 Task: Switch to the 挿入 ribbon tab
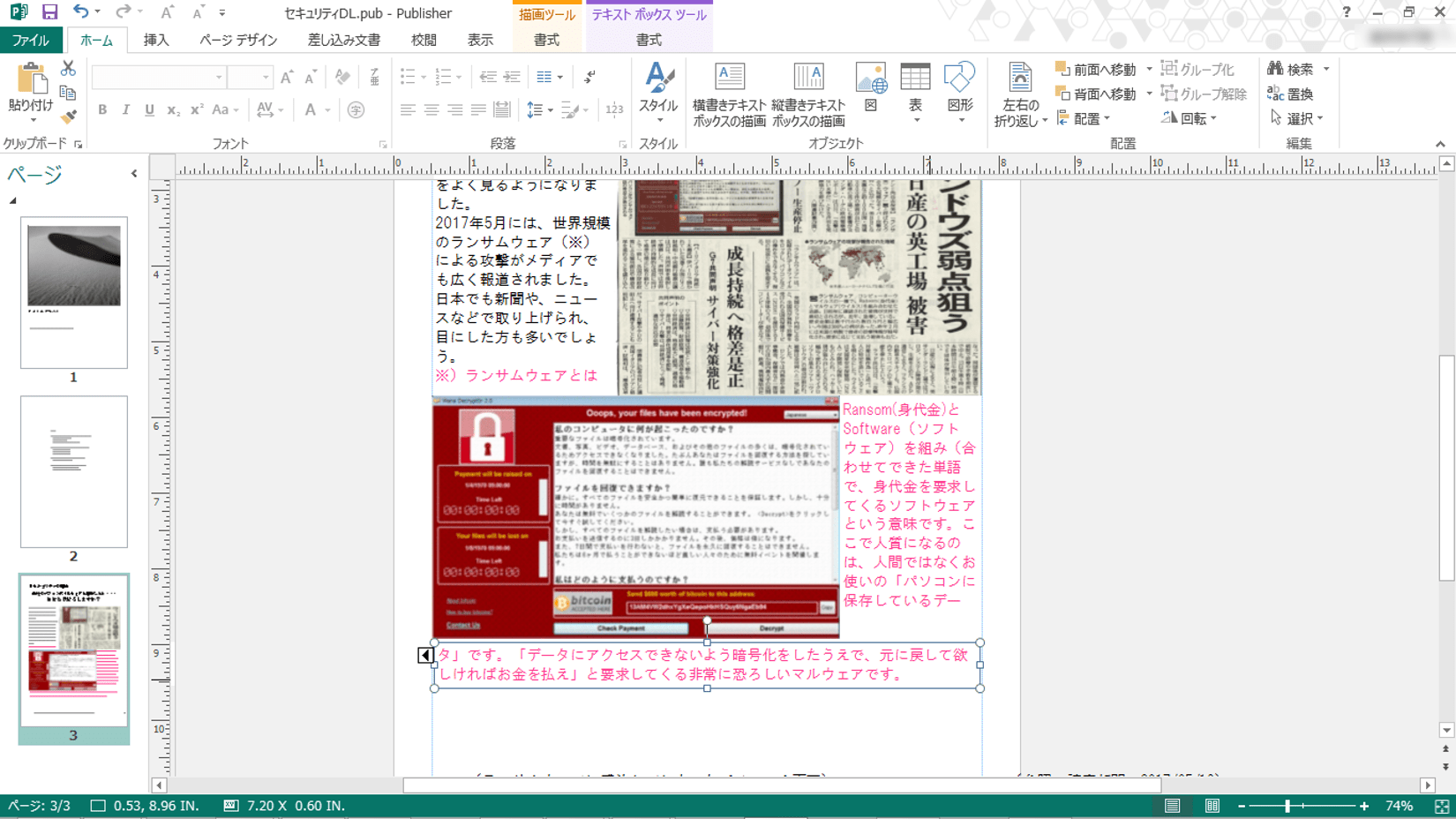tap(156, 40)
